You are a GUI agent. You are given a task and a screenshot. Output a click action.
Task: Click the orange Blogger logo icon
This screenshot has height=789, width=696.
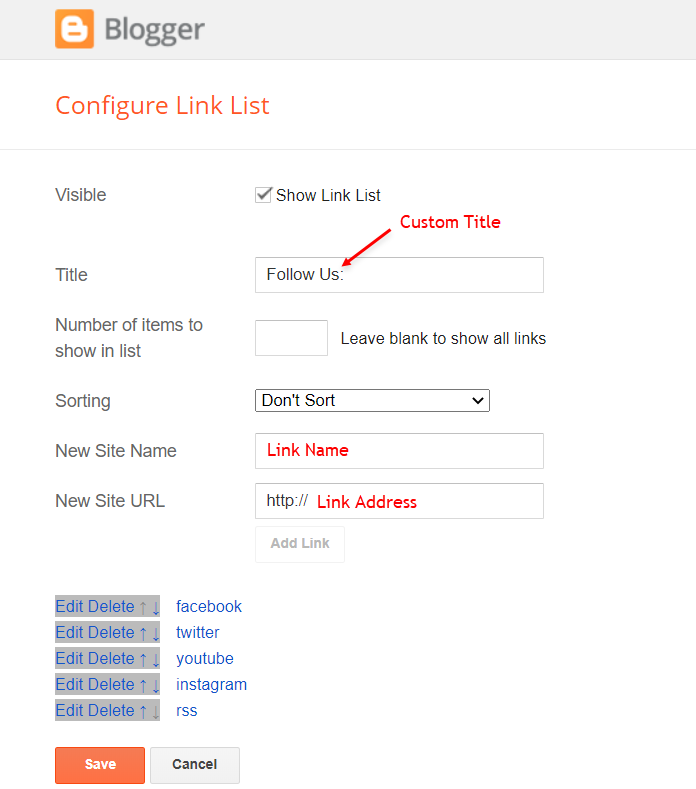click(74, 29)
